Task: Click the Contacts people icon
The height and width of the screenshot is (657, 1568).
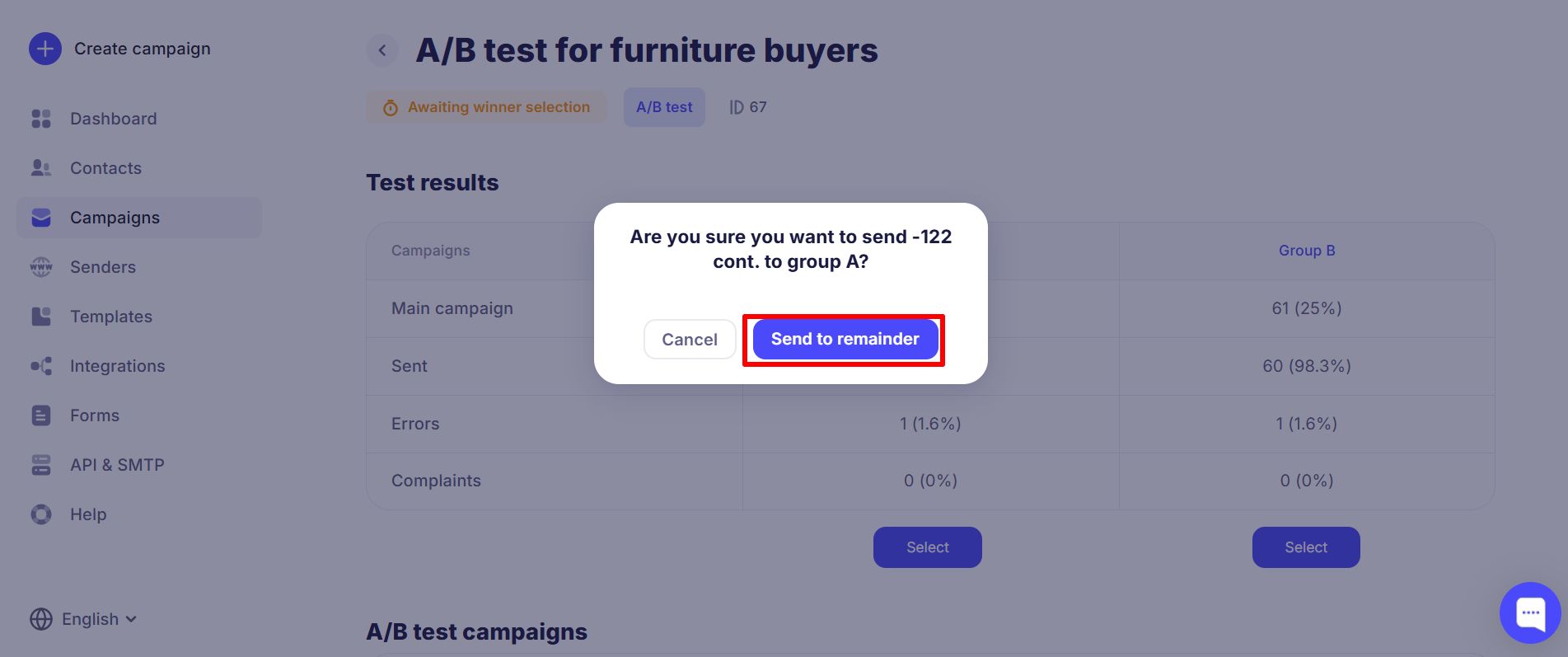Action: pos(41,168)
